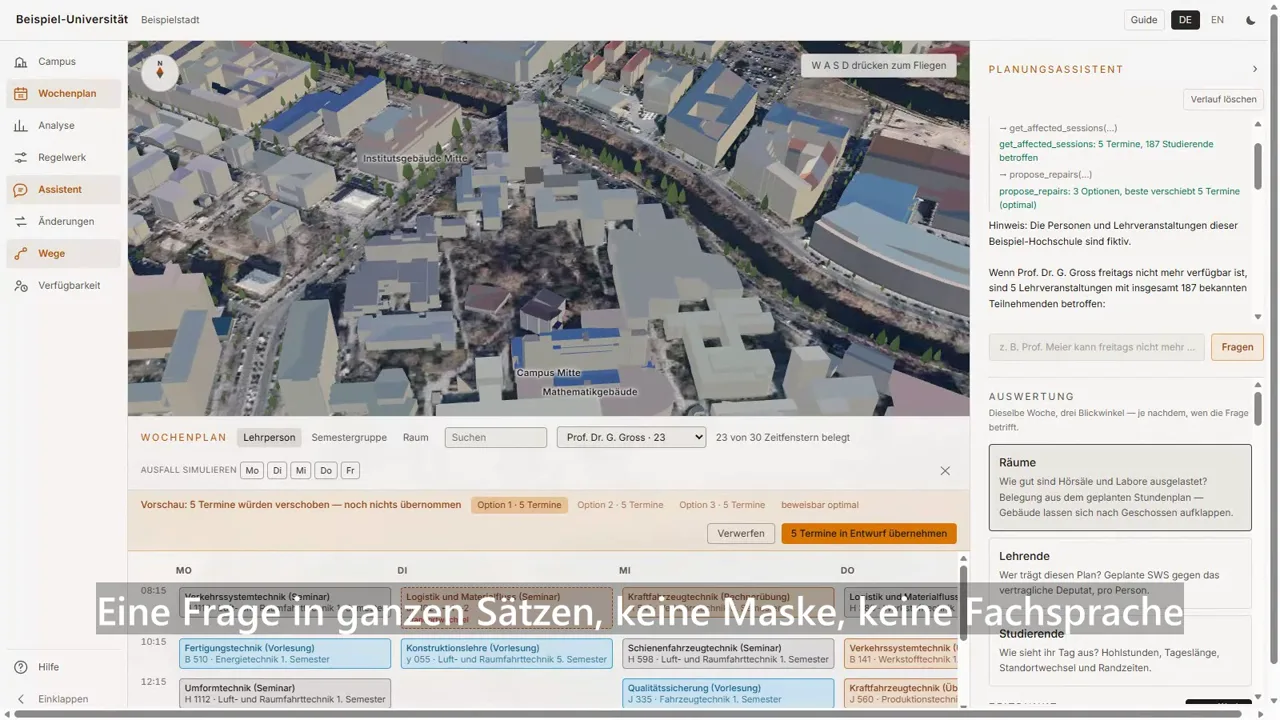This screenshot has width=1280, height=720.
Task: Click the chat history scroll-up arrow
Action: pos(1257,125)
